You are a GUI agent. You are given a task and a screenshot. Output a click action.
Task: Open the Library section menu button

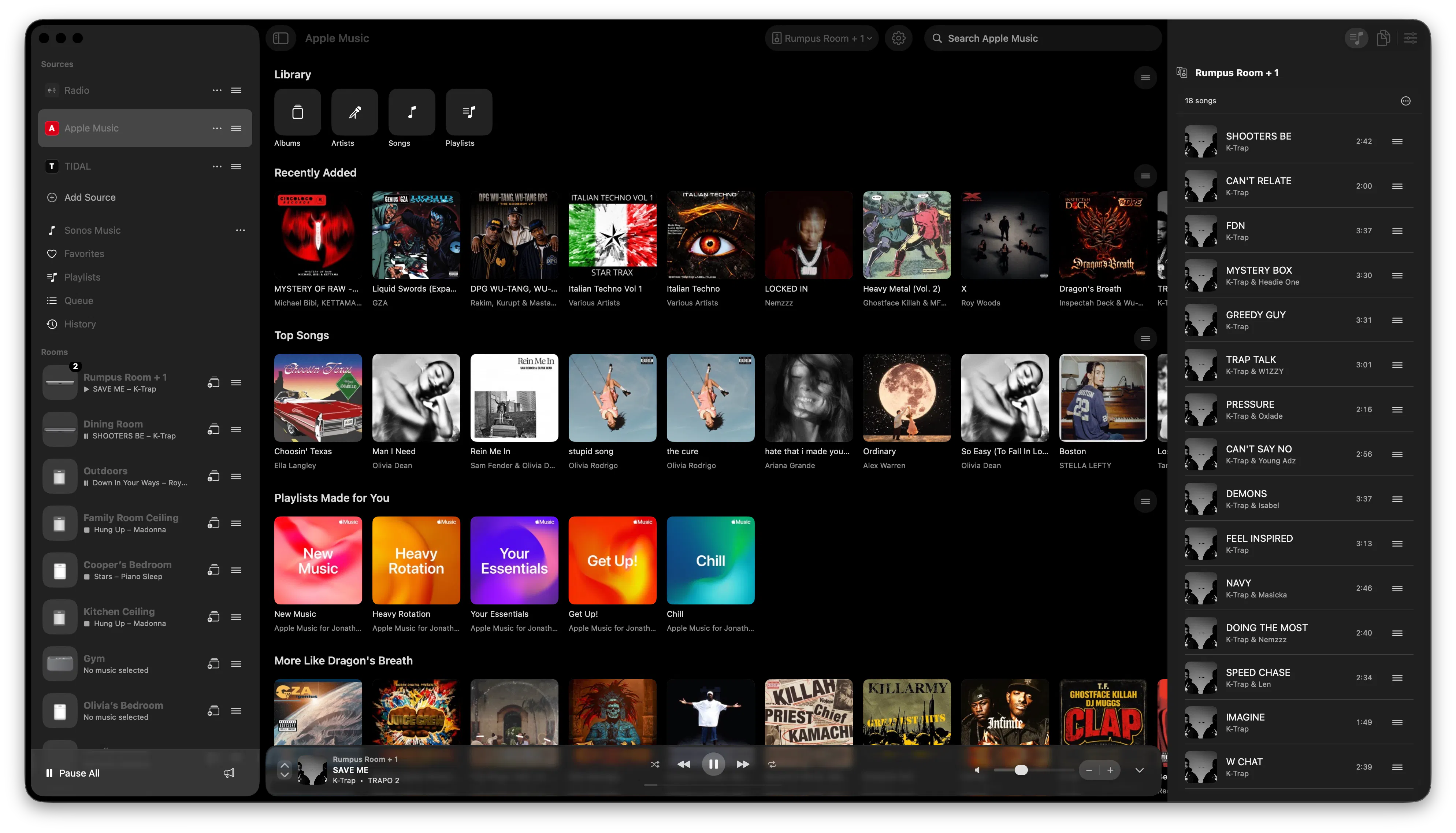1145,78
